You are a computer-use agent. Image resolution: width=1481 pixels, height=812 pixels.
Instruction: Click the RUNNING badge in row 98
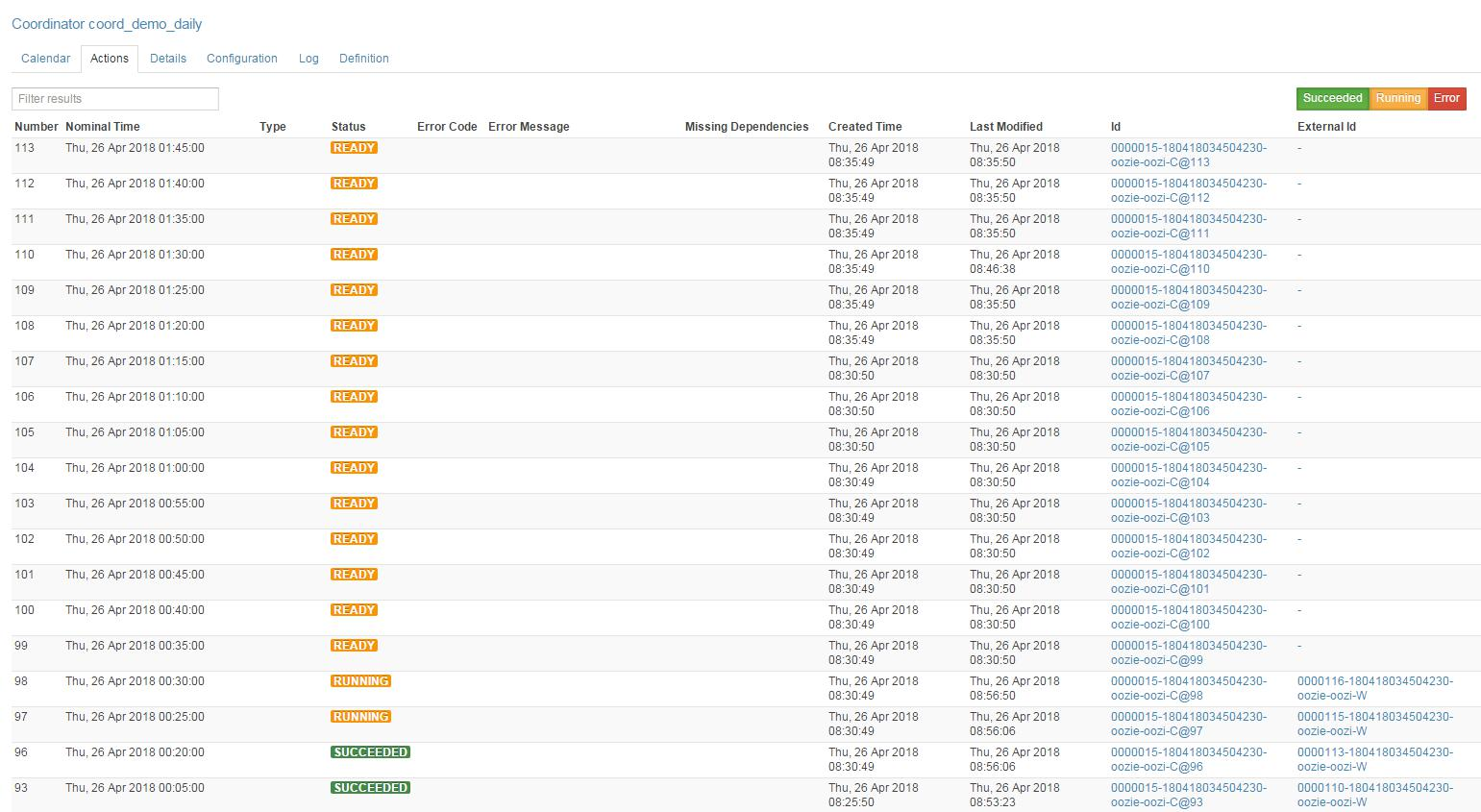click(x=360, y=681)
